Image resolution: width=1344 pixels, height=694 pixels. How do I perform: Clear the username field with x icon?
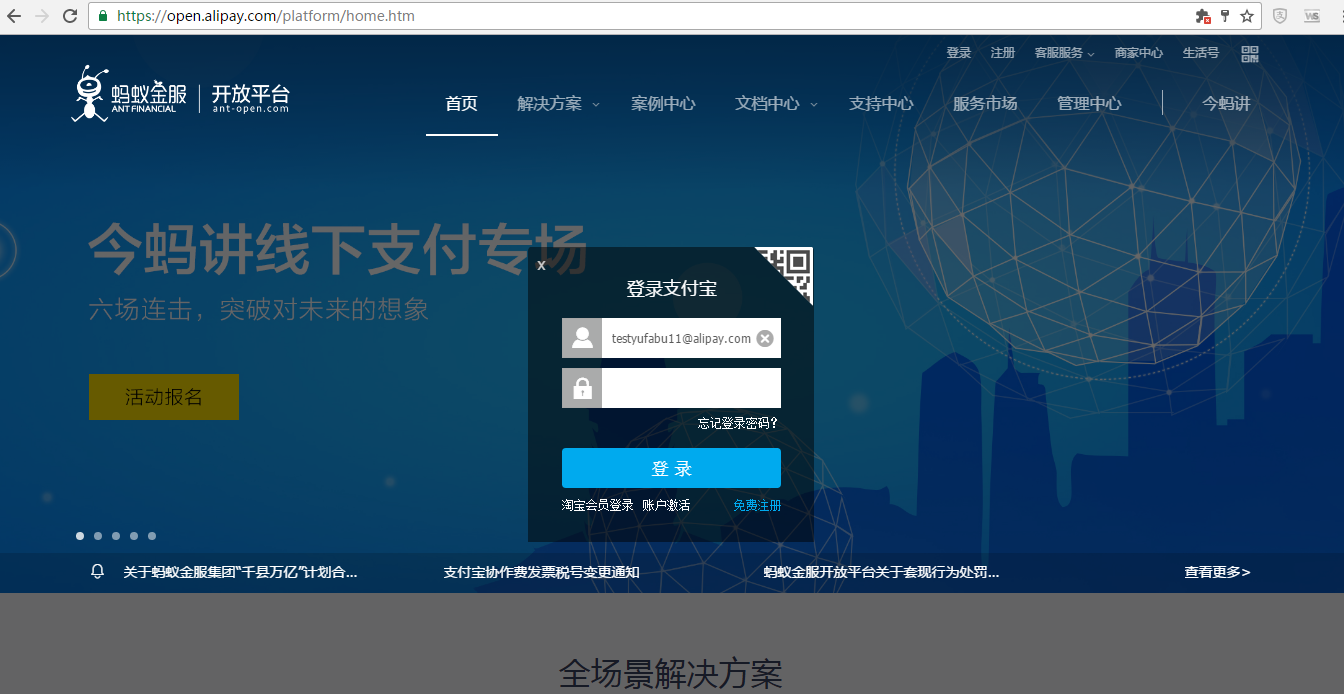click(x=765, y=338)
